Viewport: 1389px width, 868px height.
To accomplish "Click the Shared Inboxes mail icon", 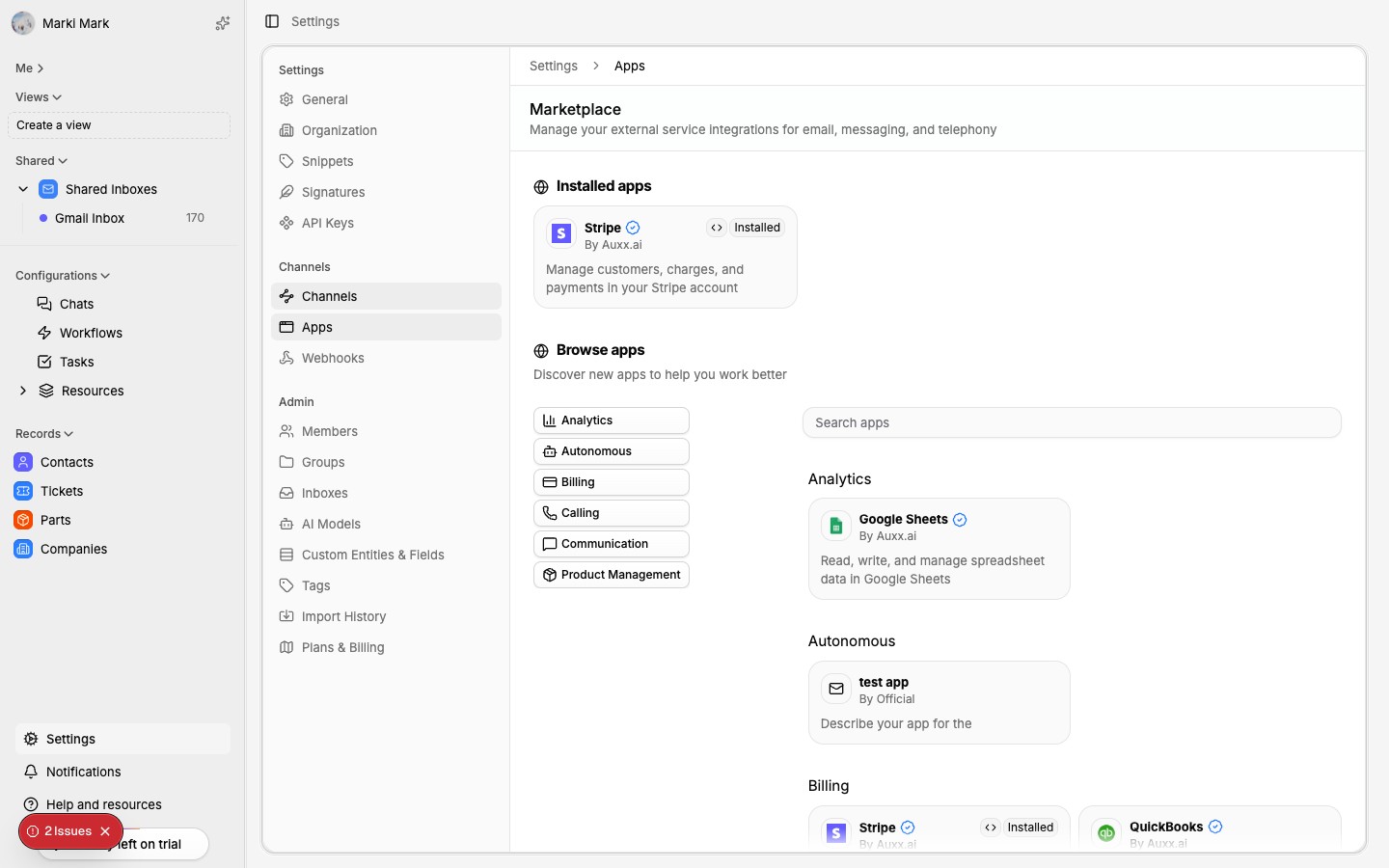I will [x=48, y=189].
